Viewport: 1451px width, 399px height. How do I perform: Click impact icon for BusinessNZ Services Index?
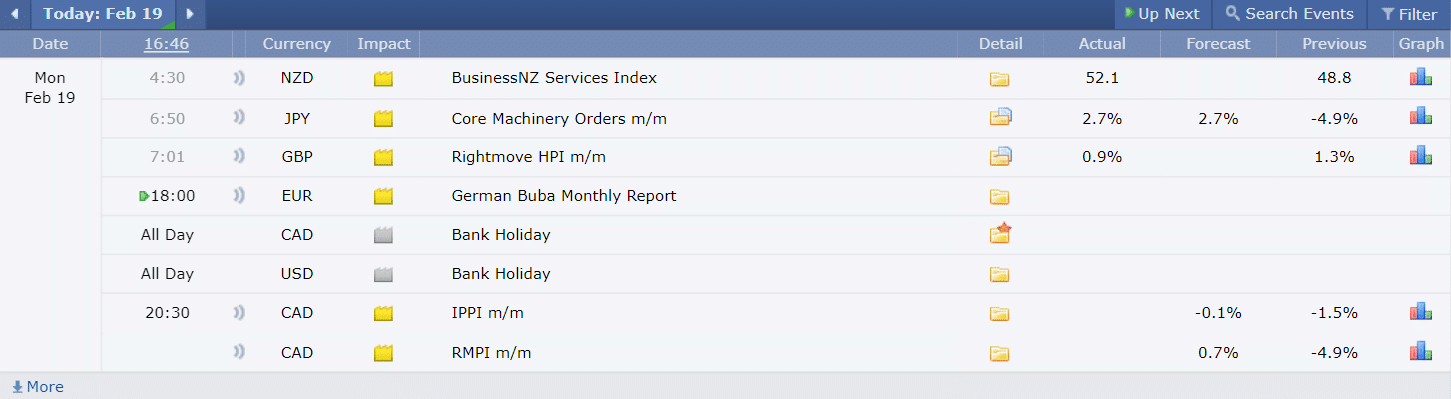click(x=383, y=79)
